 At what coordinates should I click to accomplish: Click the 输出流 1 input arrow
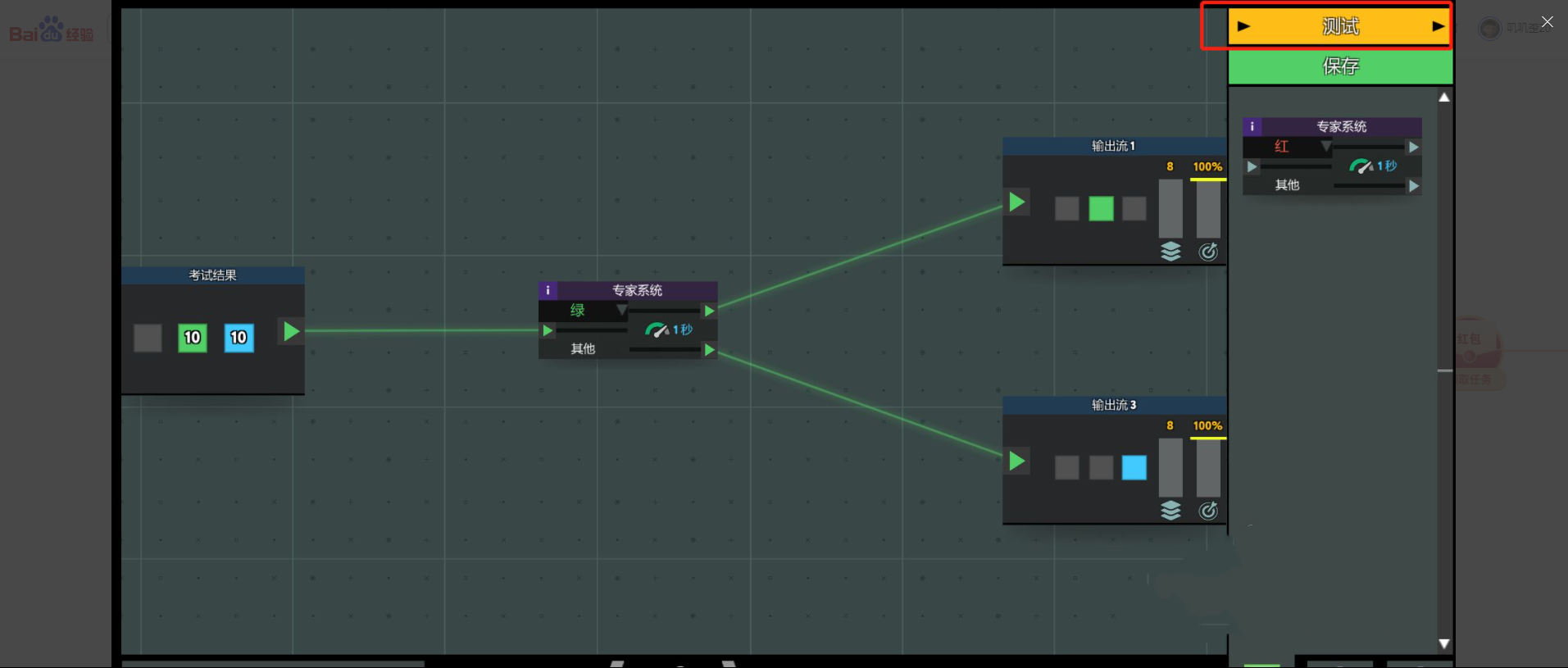point(1017,202)
